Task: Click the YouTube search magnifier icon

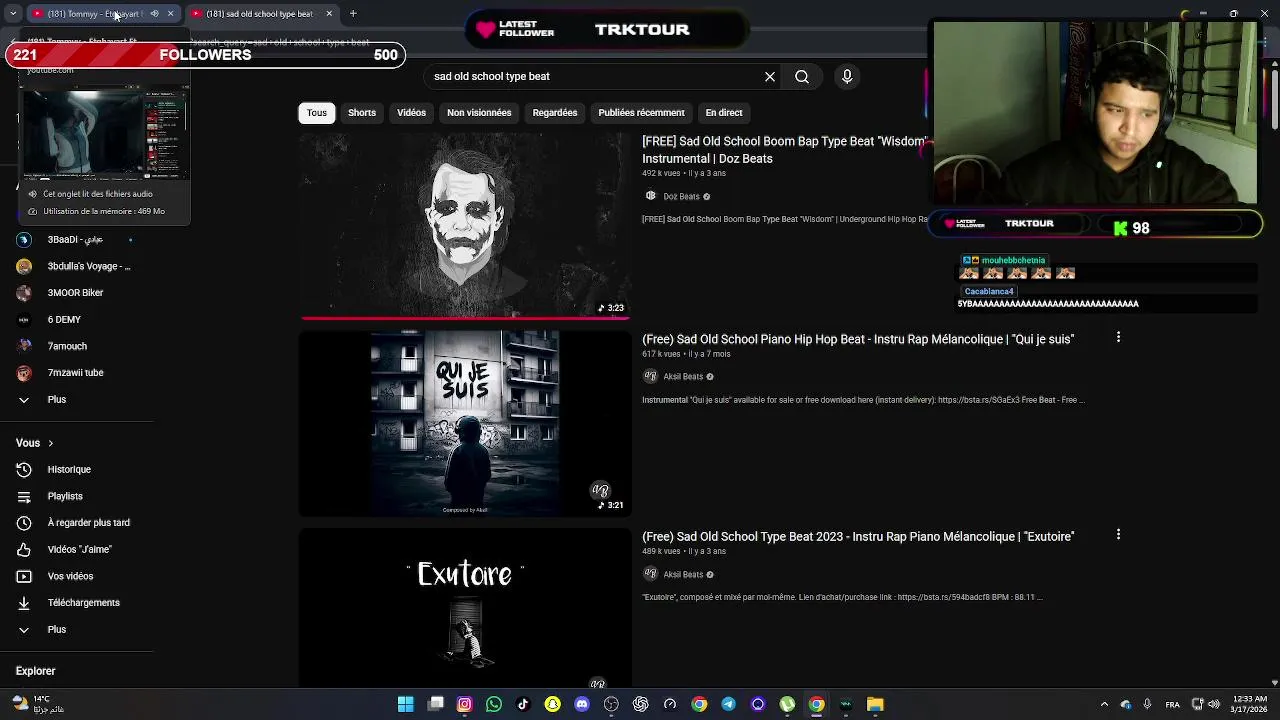Action: pyautogui.click(x=802, y=77)
